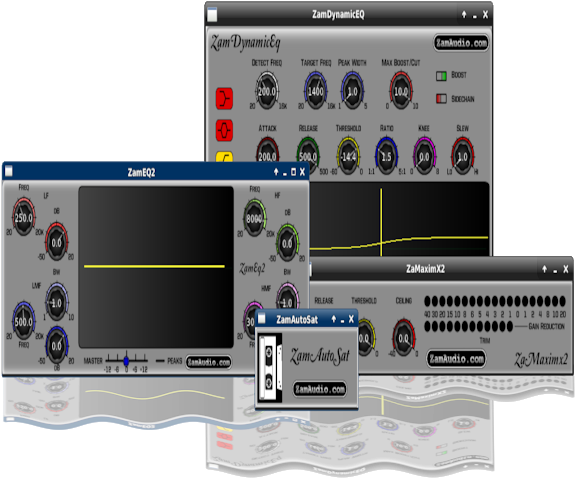
Task: Click the Detect Freq knob
Action: tap(267, 91)
